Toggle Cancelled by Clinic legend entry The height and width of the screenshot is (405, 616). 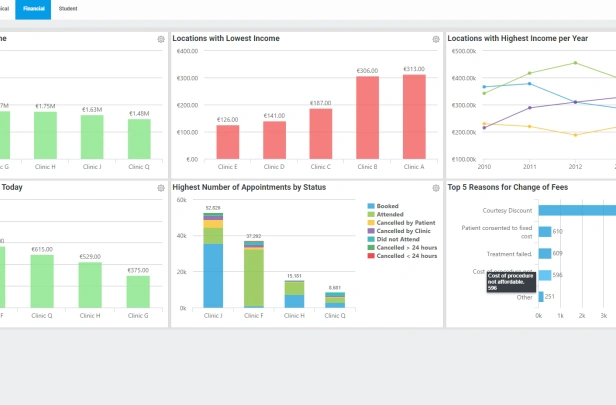[x=399, y=231]
